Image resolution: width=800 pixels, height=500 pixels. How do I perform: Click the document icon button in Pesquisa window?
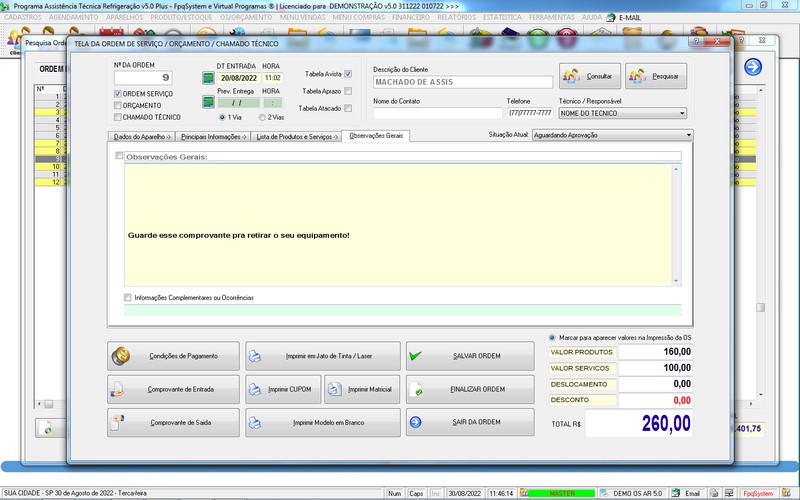(x=48, y=428)
